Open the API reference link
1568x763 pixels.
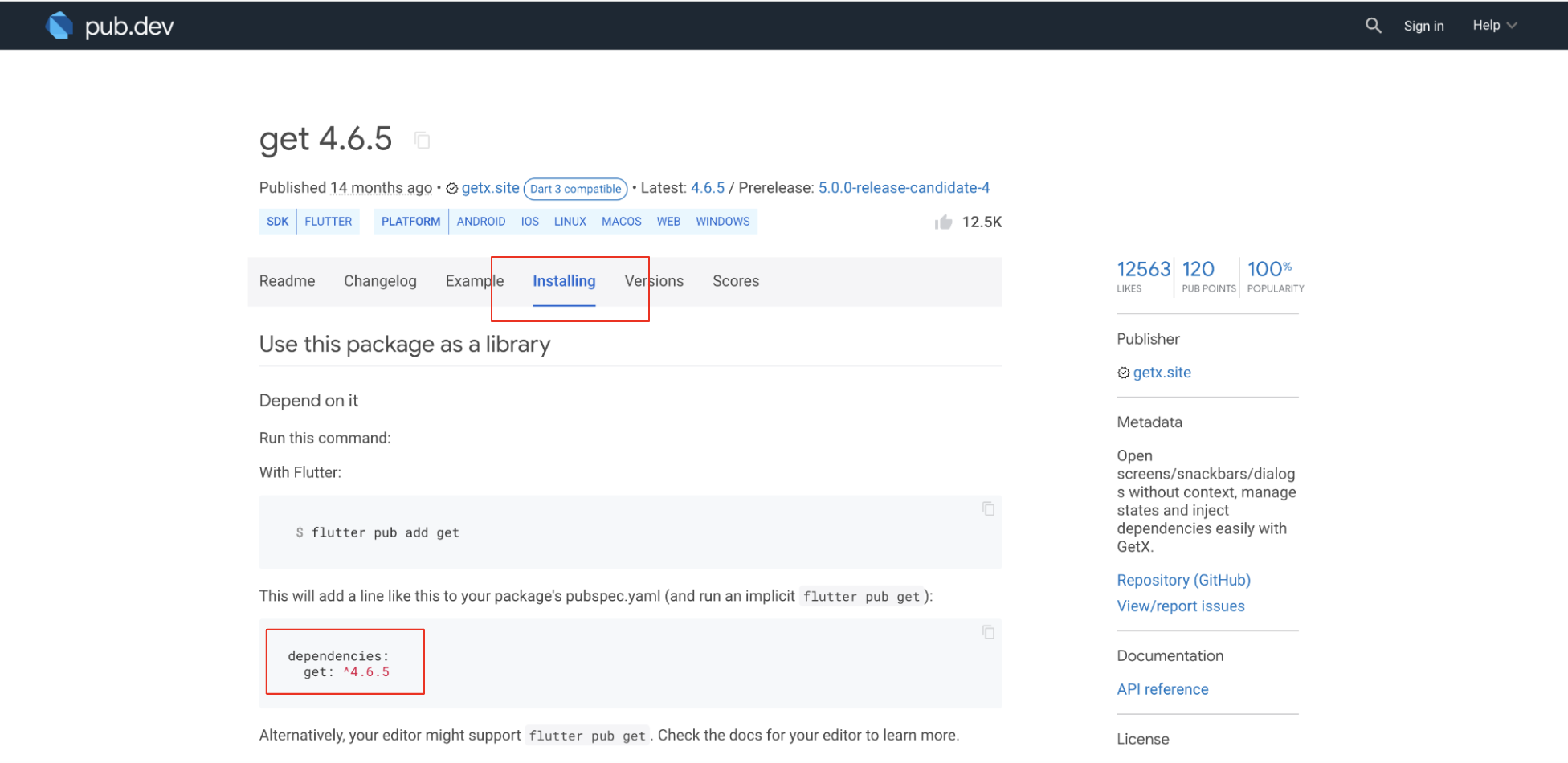[x=1162, y=689]
